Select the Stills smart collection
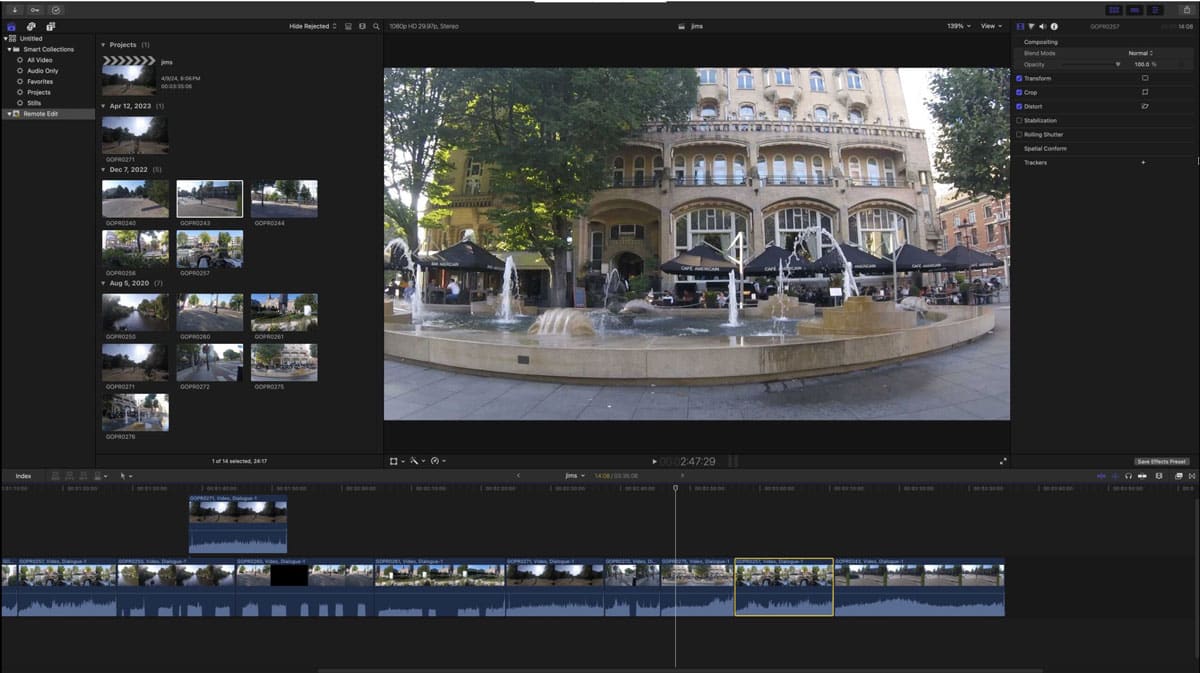1200x673 pixels. 34,103
